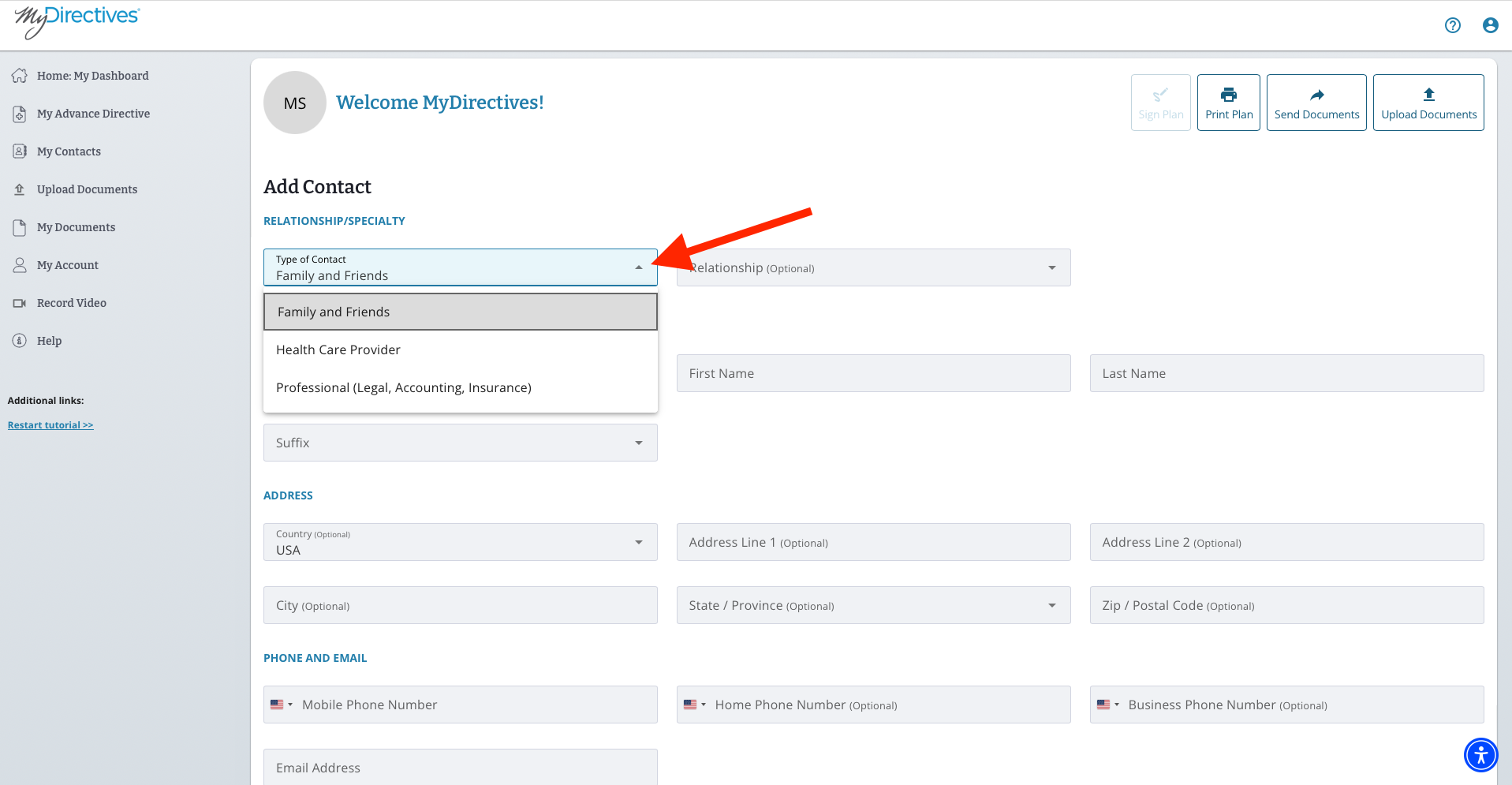The height and width of the screenshot is (785, 1512).
Task: Open My Account settings
Action: 68,265
